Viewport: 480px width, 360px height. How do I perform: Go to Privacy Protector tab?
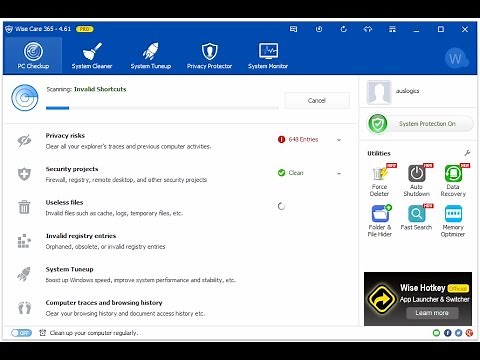[x=209, y=55]
